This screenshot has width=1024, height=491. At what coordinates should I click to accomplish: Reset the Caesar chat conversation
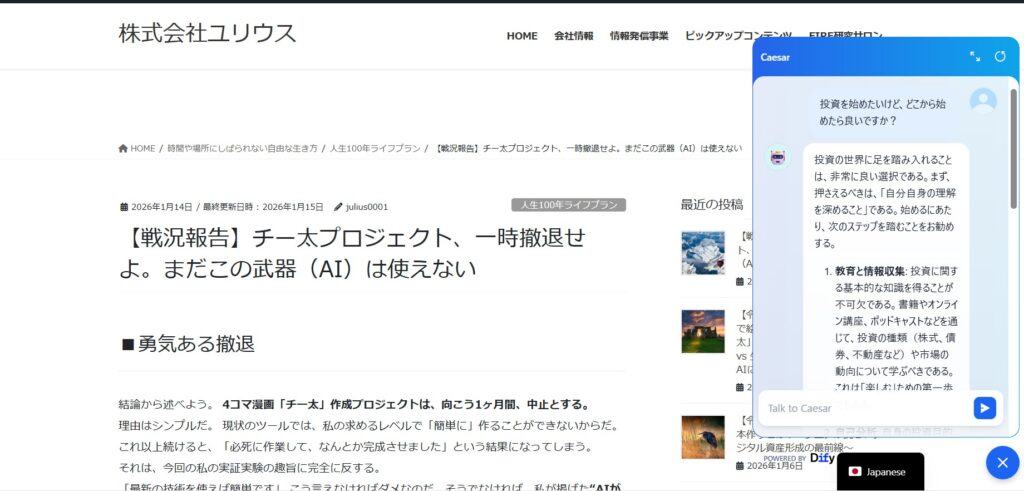[999, 57]
